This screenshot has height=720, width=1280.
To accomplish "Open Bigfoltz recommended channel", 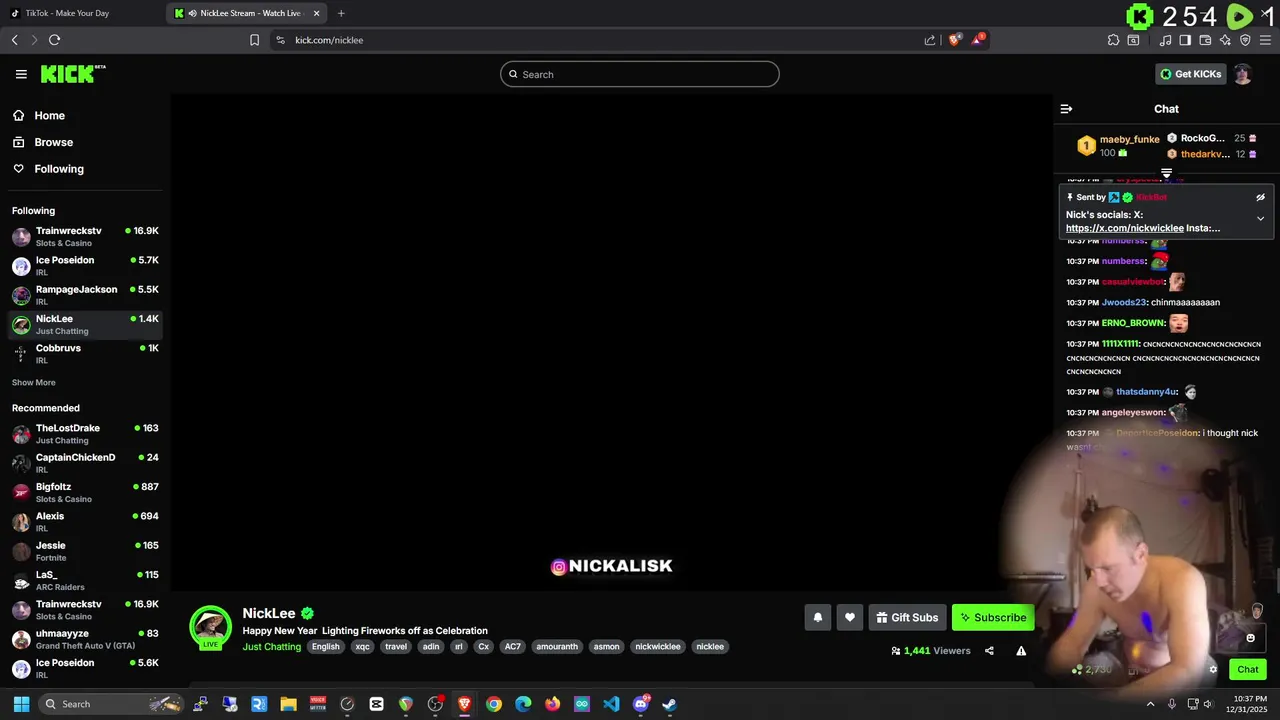I will coord(85,493).
